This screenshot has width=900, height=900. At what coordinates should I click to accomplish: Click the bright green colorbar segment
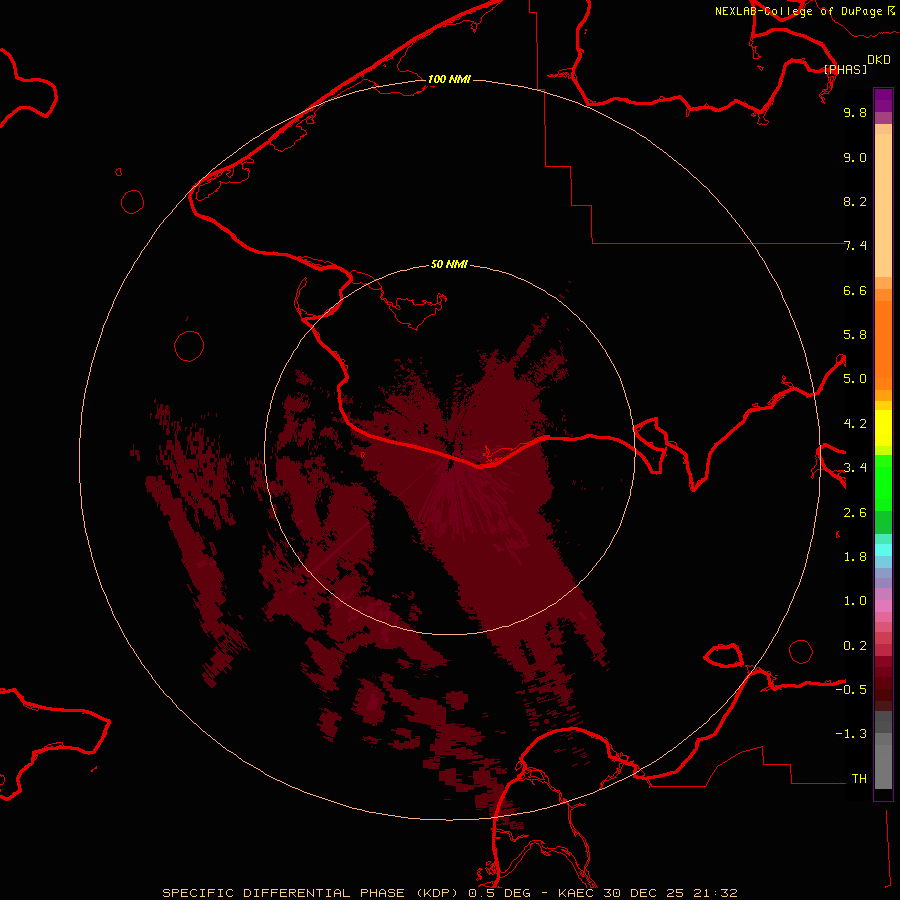(x=883, y=483)
